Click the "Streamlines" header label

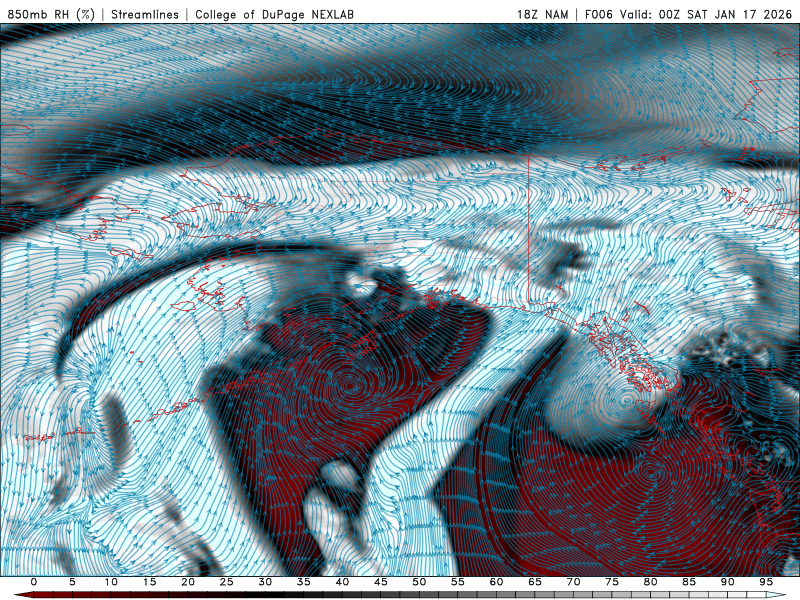(145, 14)
